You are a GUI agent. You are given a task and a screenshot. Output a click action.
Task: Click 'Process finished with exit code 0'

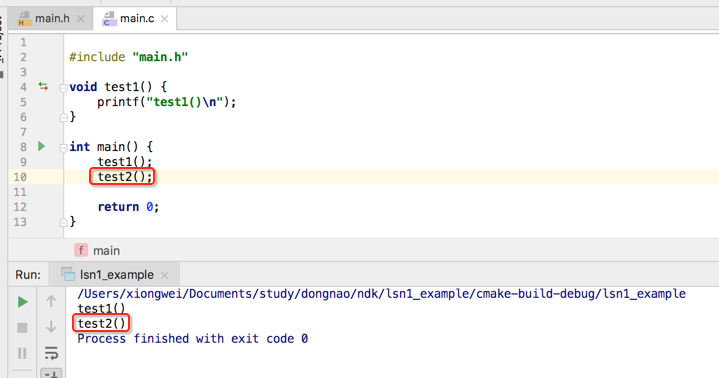point(193,339)
